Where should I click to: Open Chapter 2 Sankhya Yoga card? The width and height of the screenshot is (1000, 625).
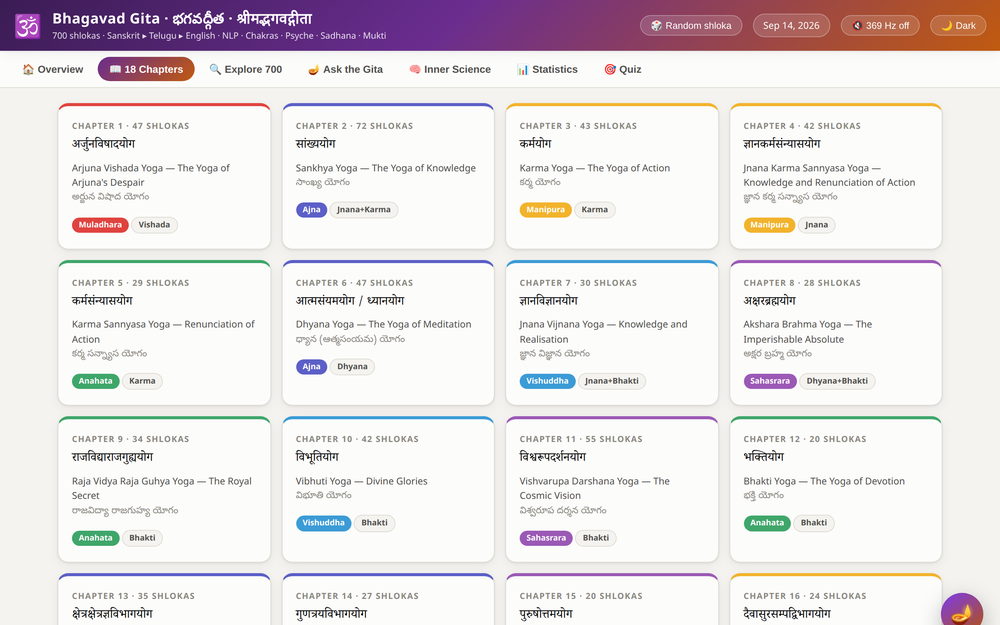388,176
